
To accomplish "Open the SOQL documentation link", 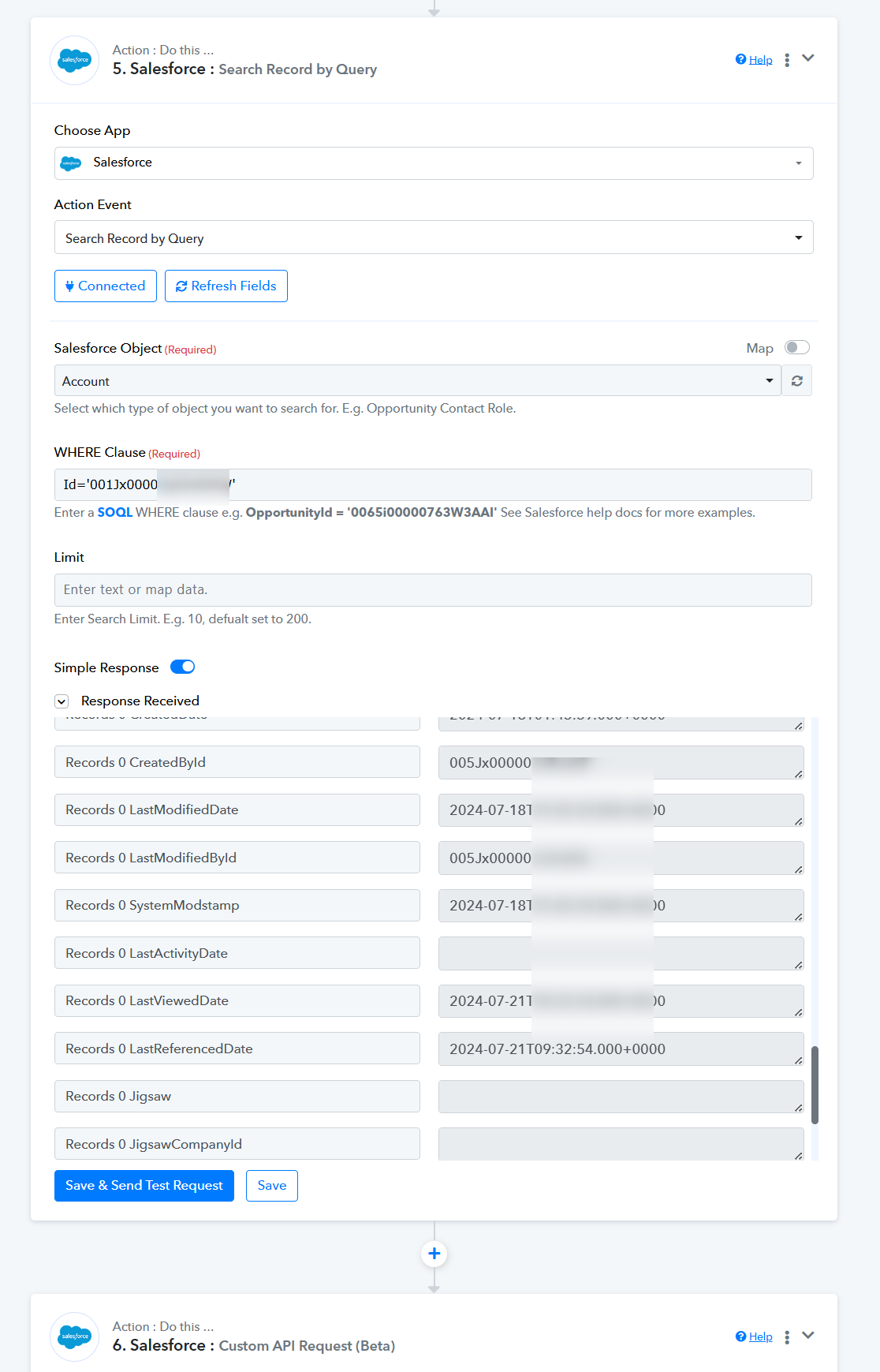I will 115,512.
